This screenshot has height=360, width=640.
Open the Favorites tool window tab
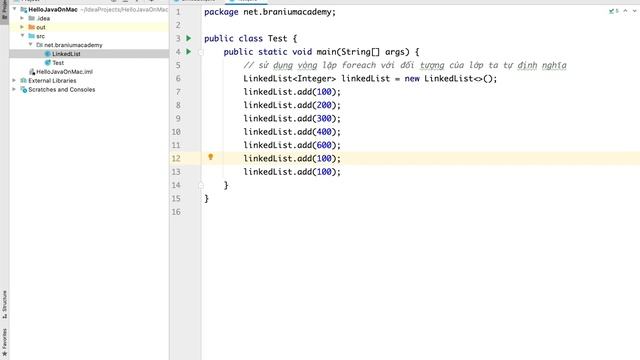click(x=4, y=342)
